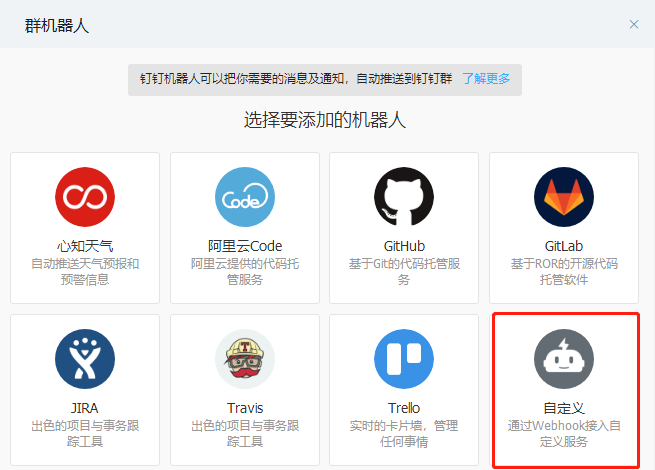Image resolution: width=655 pixels, height=470 pixels.
Task: Click the GitLab title label
Action: [x=564, y=246]
